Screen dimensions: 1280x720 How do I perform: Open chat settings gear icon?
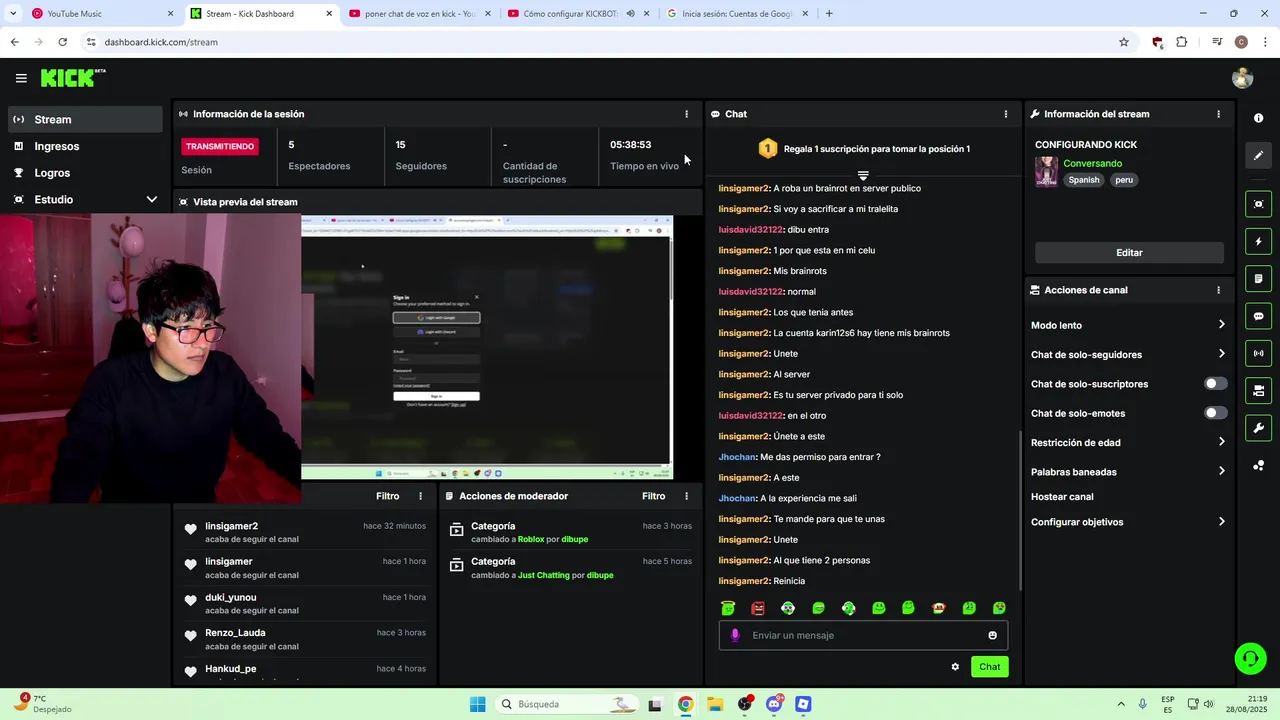pos(955,667)
